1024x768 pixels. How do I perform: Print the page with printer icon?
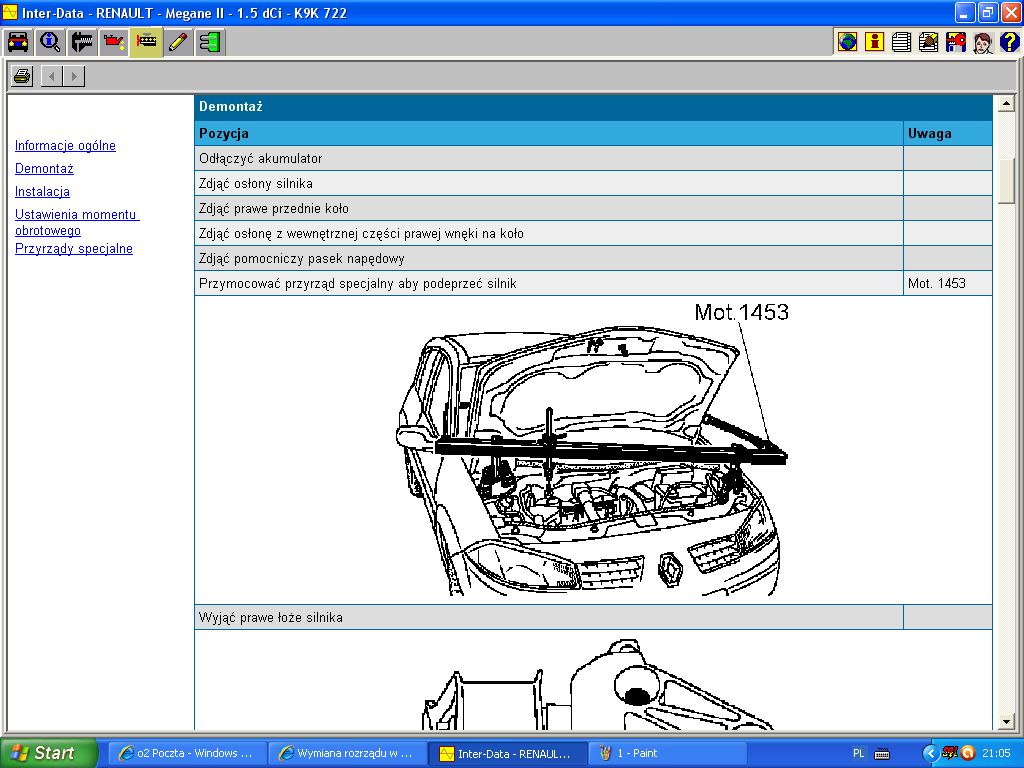22,76
